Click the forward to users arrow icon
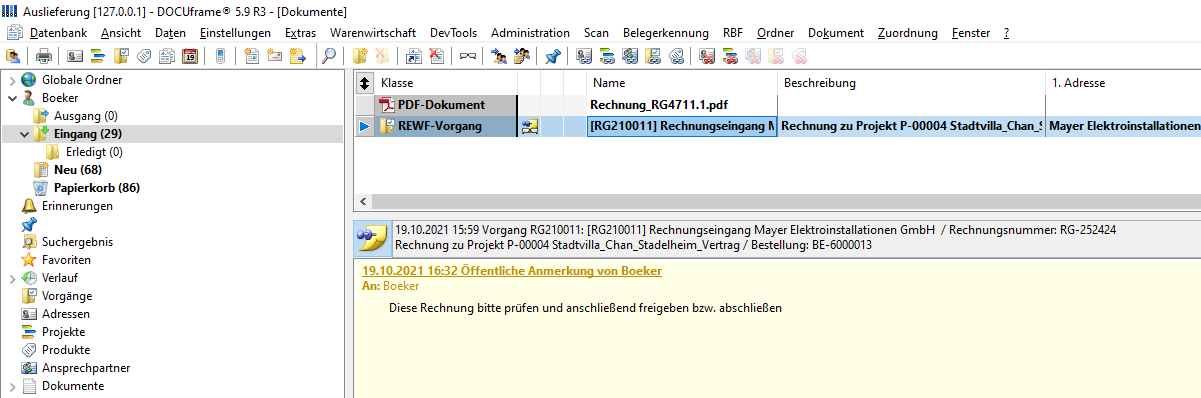The height and width of the screenshot is (398, 1201). (498, 57)
